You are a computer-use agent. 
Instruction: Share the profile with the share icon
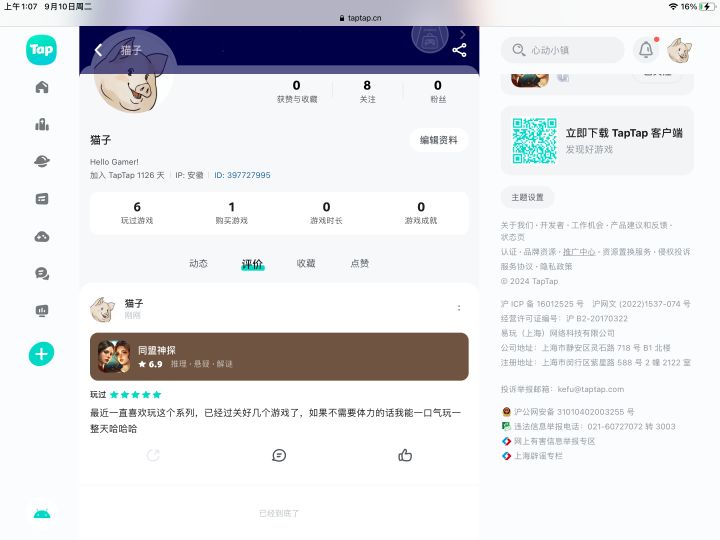point(459,50)
